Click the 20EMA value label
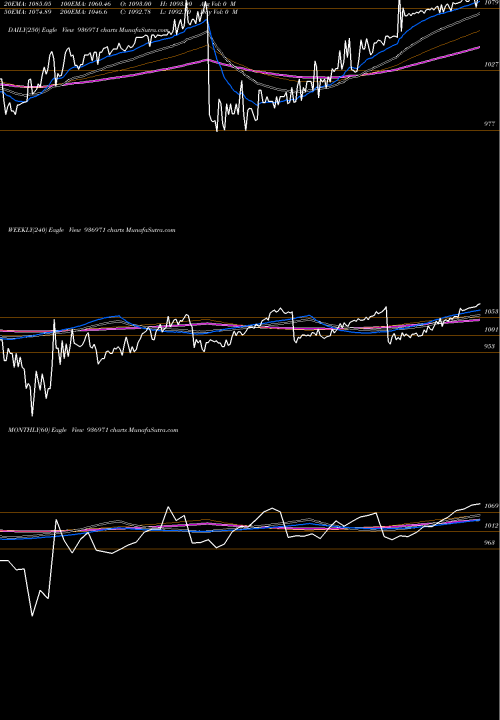Image resolution: width=500 pixels, height=720 pixels. click(28, 4)
